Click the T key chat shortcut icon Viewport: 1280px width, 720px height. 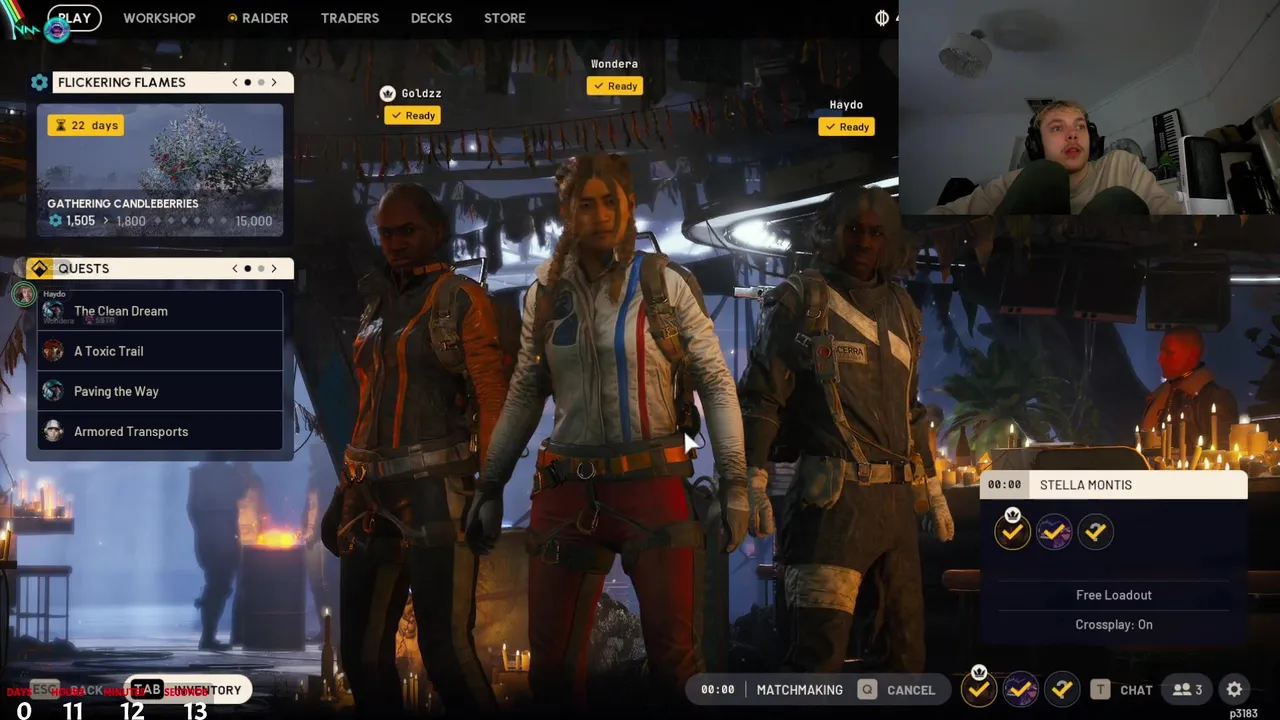tap(1100, 689)
